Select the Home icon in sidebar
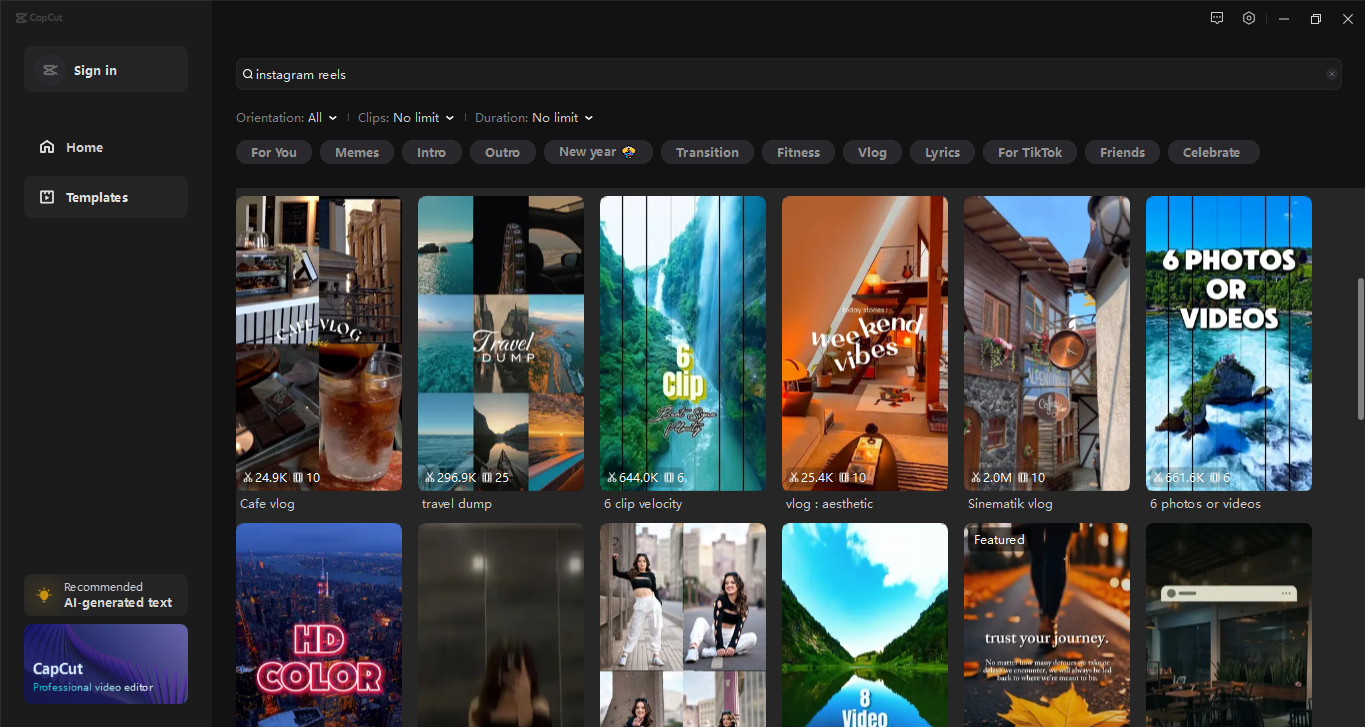Viewport: 1365px width, 727px height. 47,146
